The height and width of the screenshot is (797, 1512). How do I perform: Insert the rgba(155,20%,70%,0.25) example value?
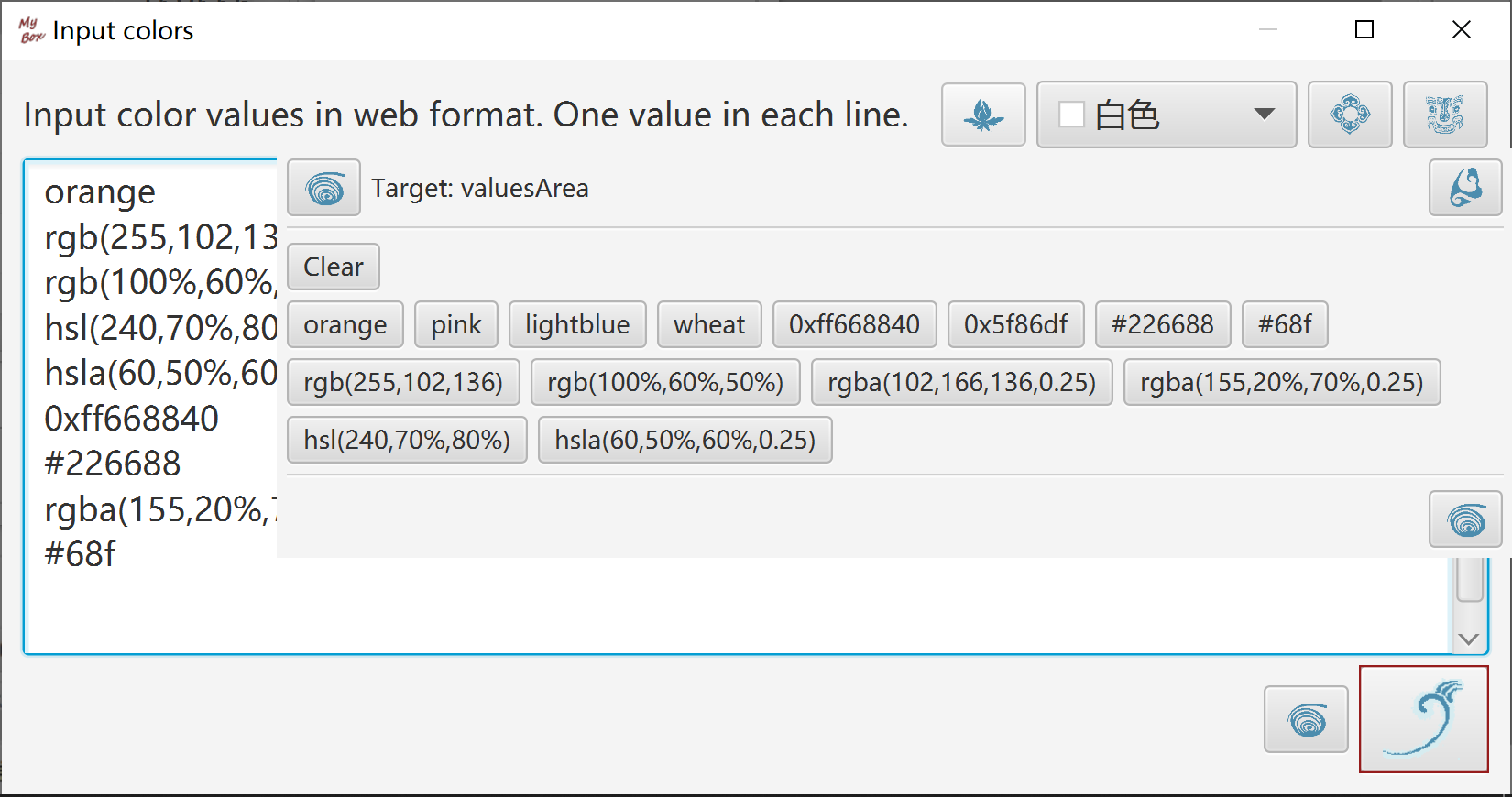(x=1282, y=382)
